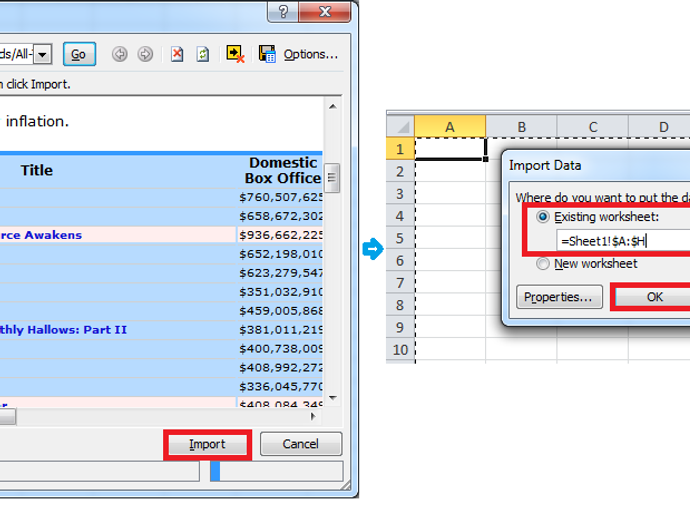The width and height of the screenshot is (690, 518).
Task: Select row 10 header in spreadsheet
Action: coord(400,350)
